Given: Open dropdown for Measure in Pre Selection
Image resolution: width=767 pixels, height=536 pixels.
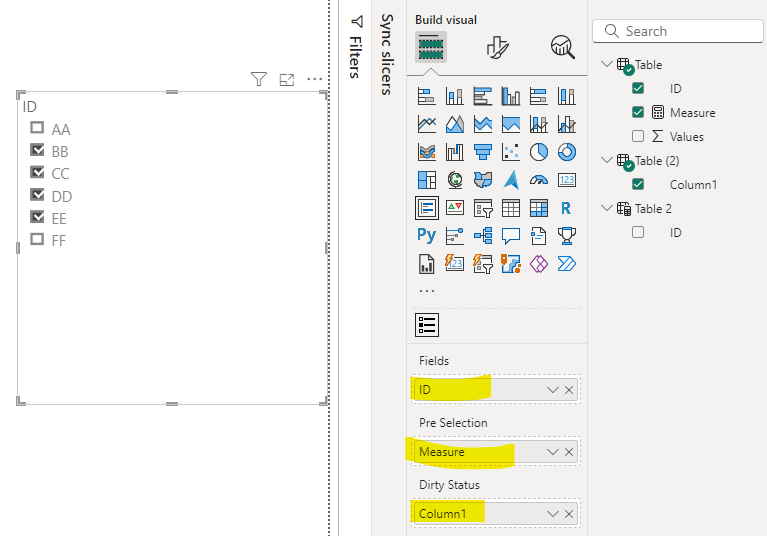Looking at the screenshot, I should [553, 452].
